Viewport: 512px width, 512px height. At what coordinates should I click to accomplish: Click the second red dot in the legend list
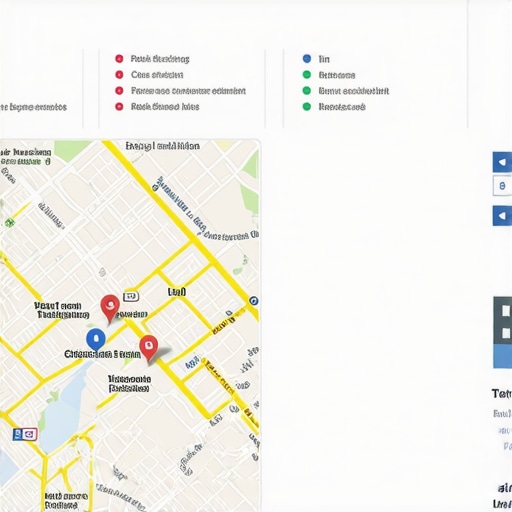(x=119, y=75)
